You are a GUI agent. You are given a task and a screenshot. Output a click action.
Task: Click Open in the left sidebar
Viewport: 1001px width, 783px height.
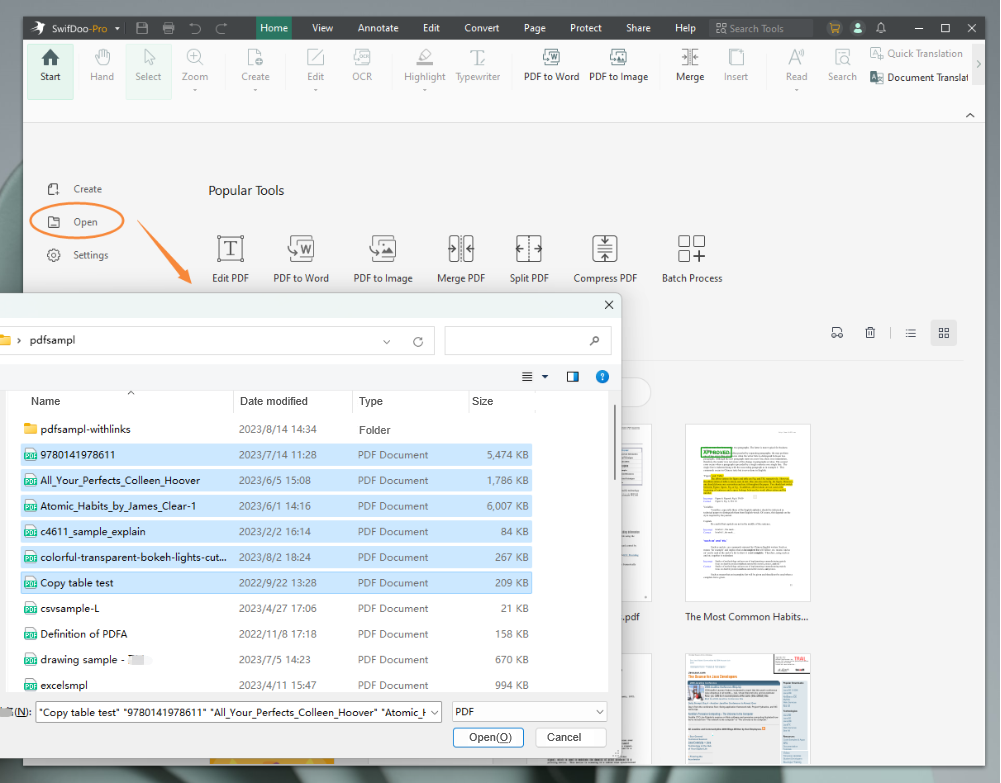coord(73,221)
